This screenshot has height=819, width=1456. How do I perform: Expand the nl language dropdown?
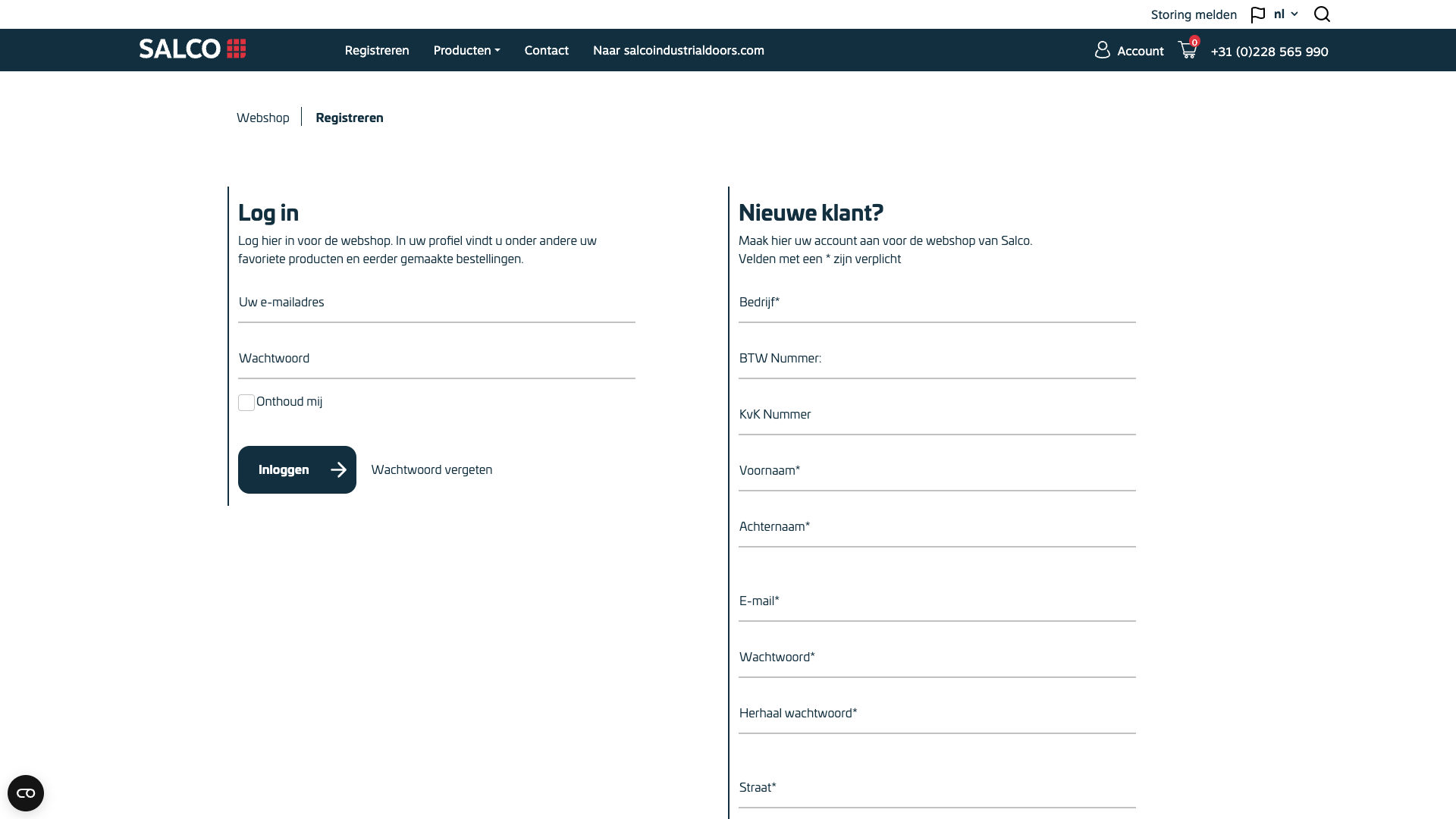(x=1286, y=14)
